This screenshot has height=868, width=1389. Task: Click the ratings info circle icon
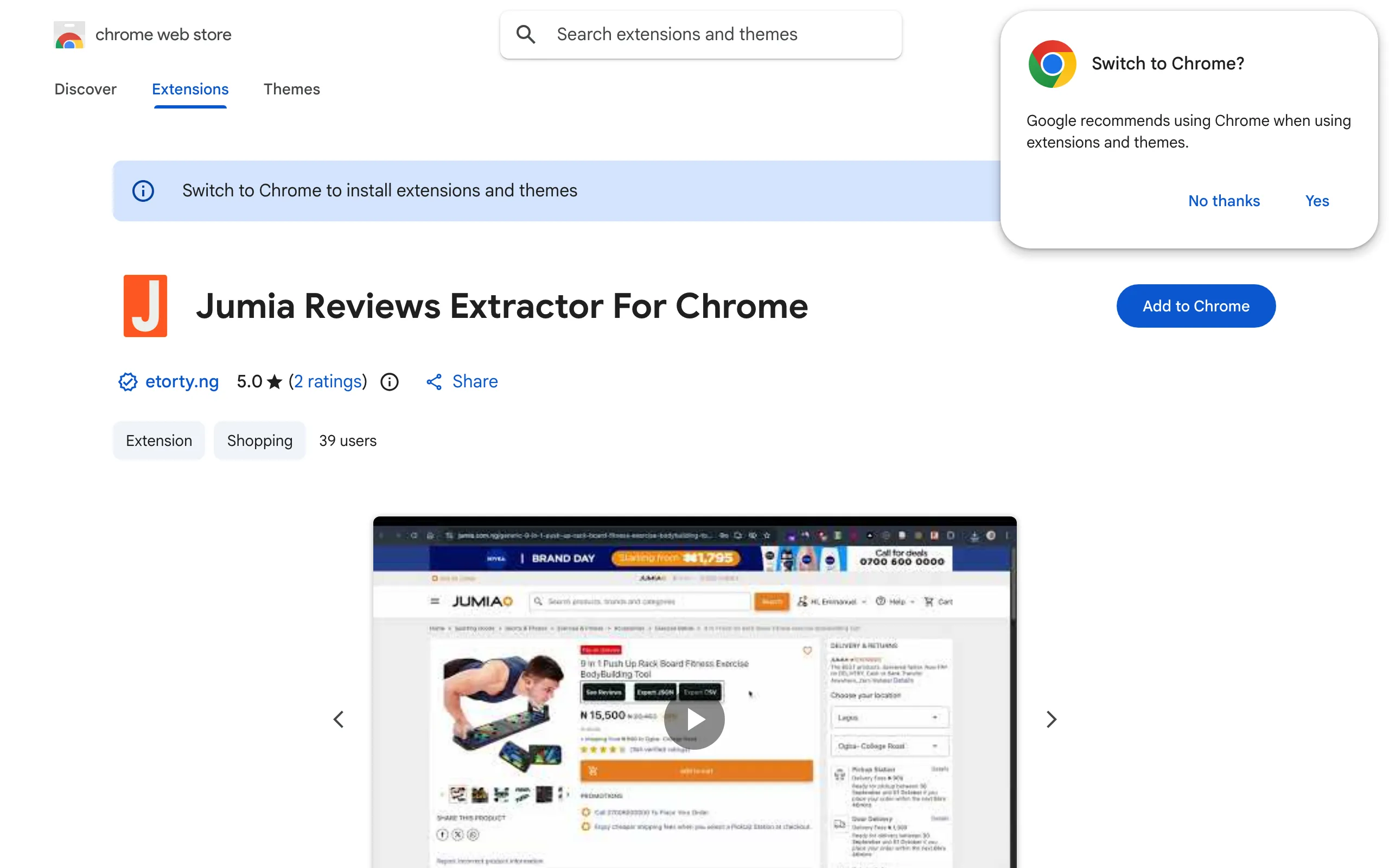[389, 382]
